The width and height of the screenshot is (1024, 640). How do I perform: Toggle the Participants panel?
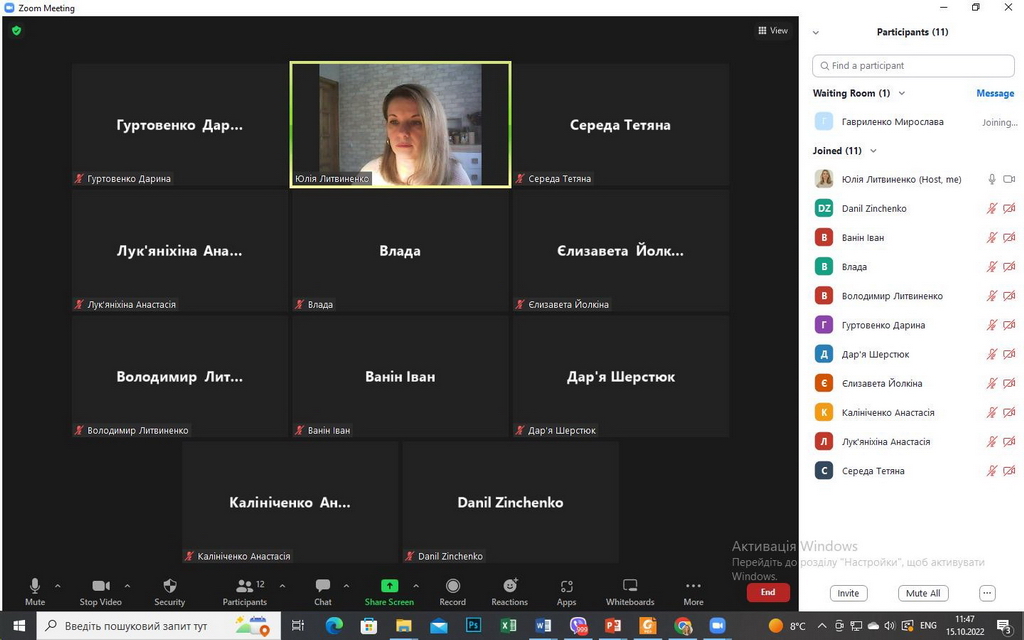pyautogui.click(x=244, y=587)
